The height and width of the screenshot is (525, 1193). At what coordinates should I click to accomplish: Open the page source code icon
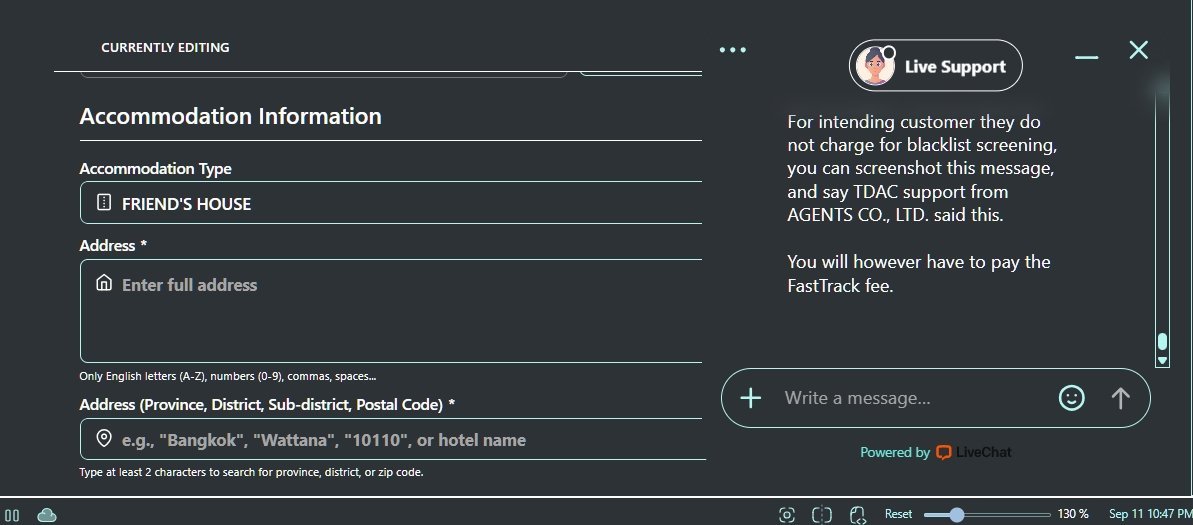pos(857,514)
